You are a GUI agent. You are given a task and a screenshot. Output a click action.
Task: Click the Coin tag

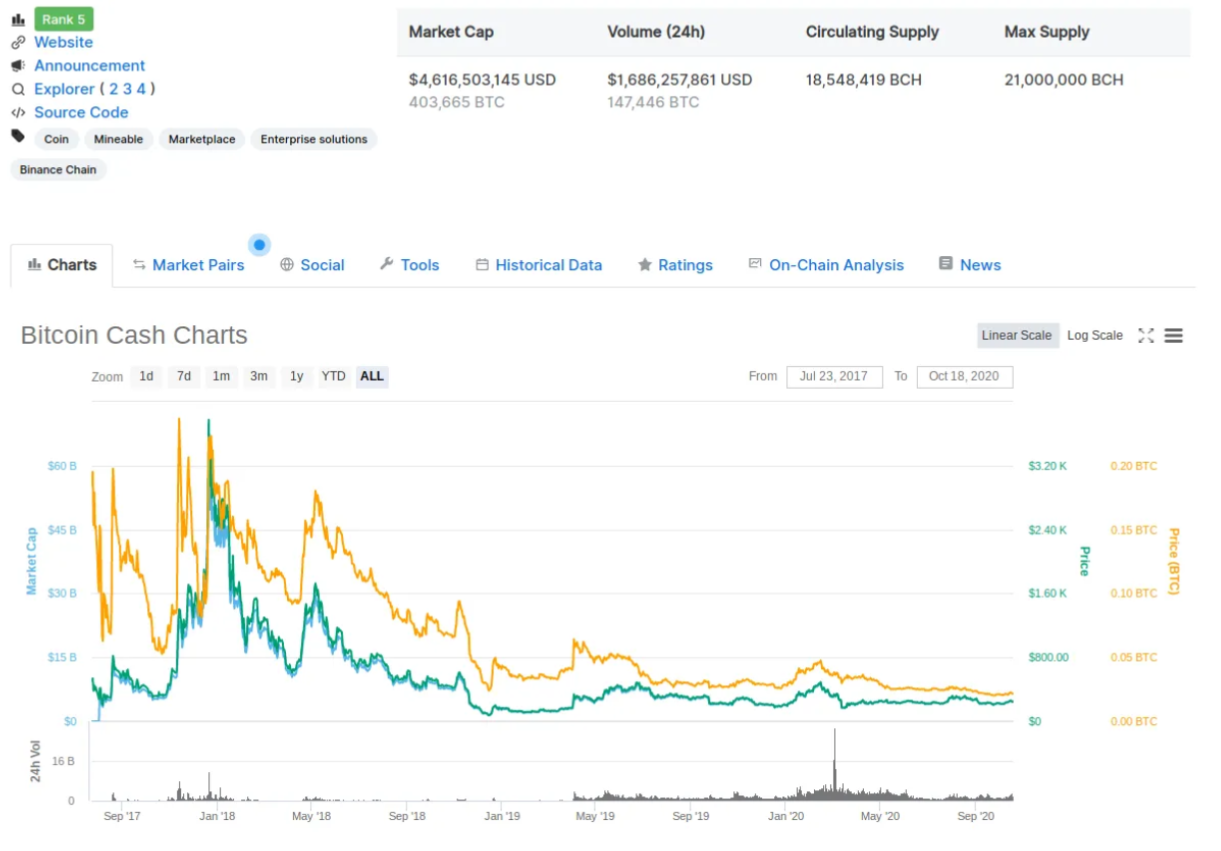[x=57, y=139]
